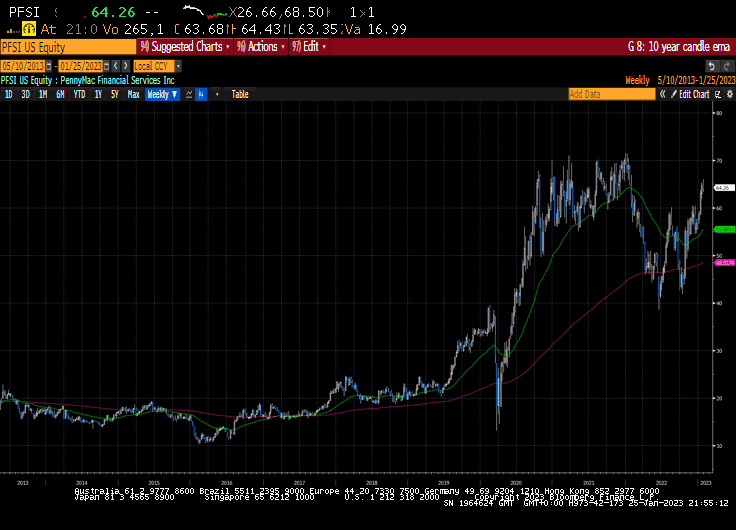Click the yellow market depth icon near At
Screen dimensions: 736x530
coord(29,29)
